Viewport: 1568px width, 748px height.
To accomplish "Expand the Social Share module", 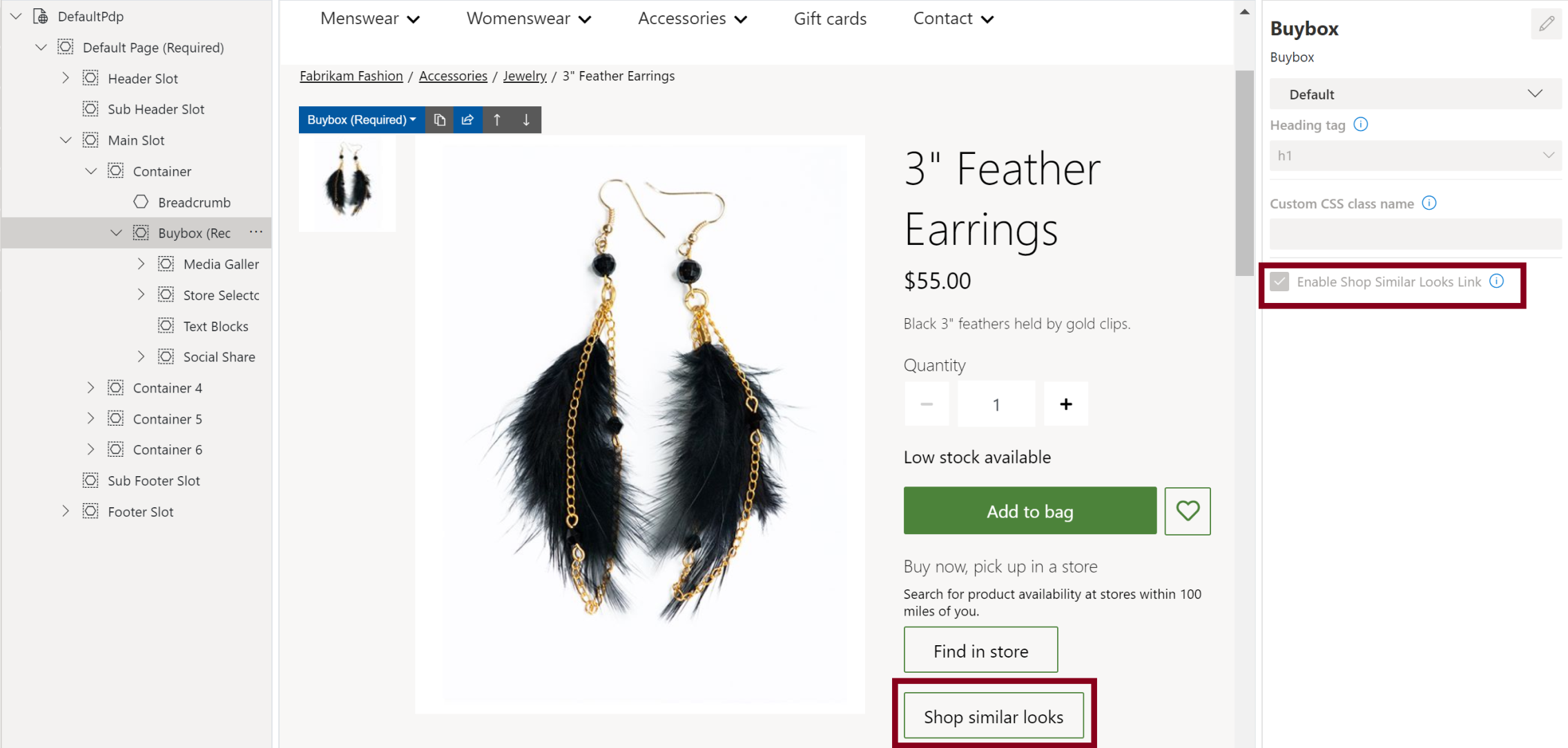I will 140,356.
